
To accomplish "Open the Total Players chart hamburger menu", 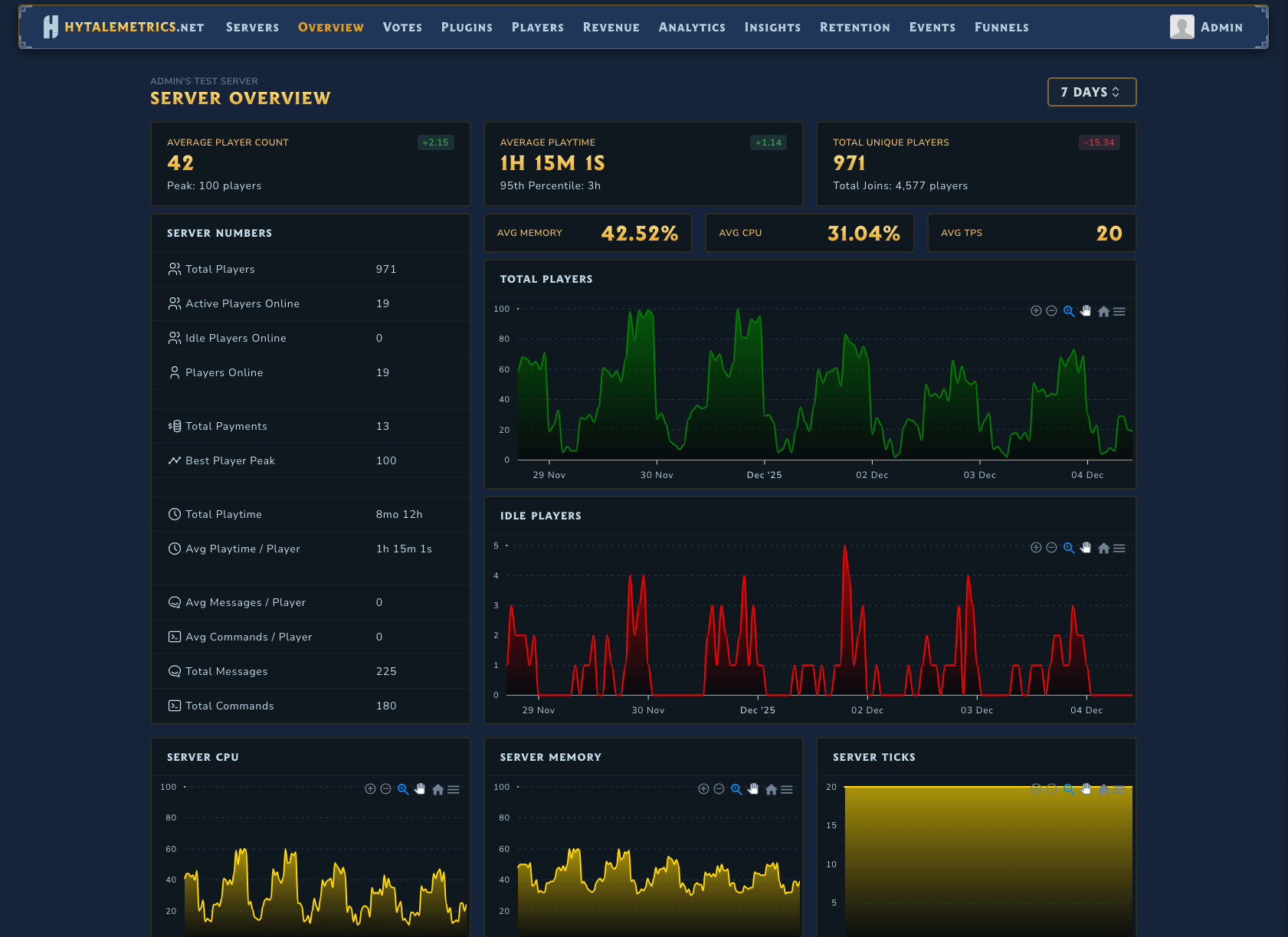I will [x=1119, y=311].
